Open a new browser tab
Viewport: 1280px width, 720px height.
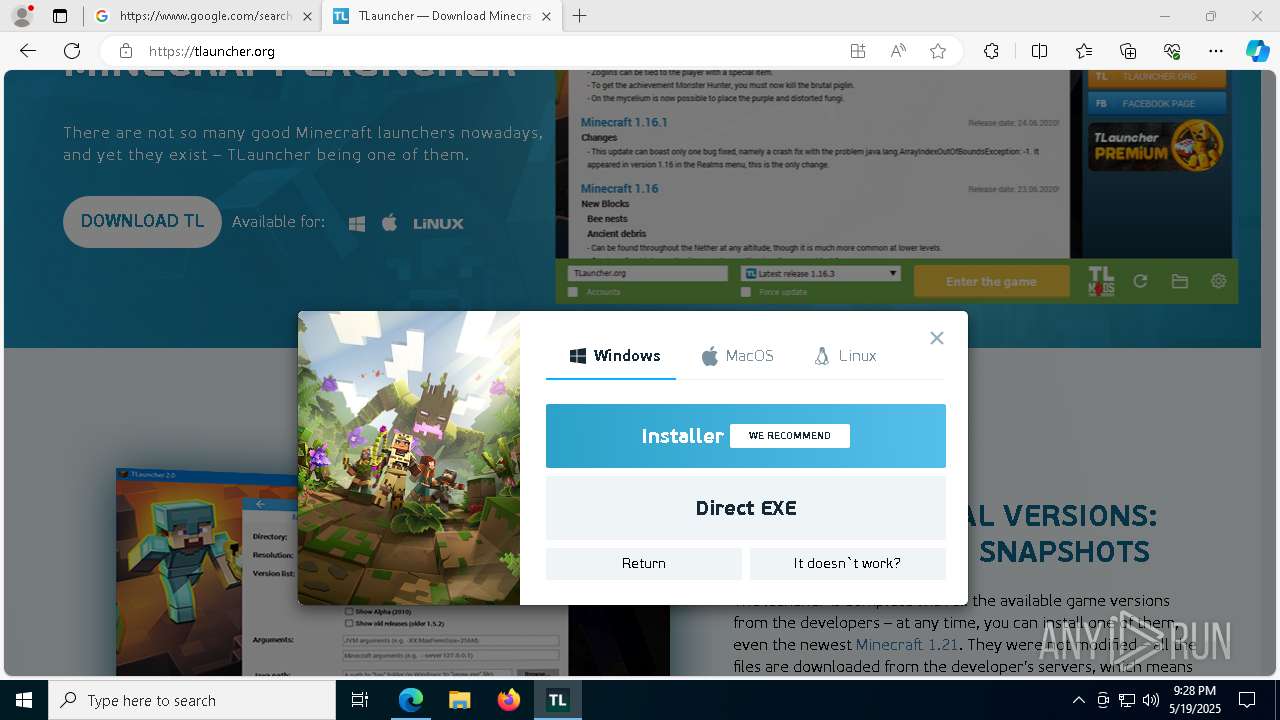tap(580, 16)
